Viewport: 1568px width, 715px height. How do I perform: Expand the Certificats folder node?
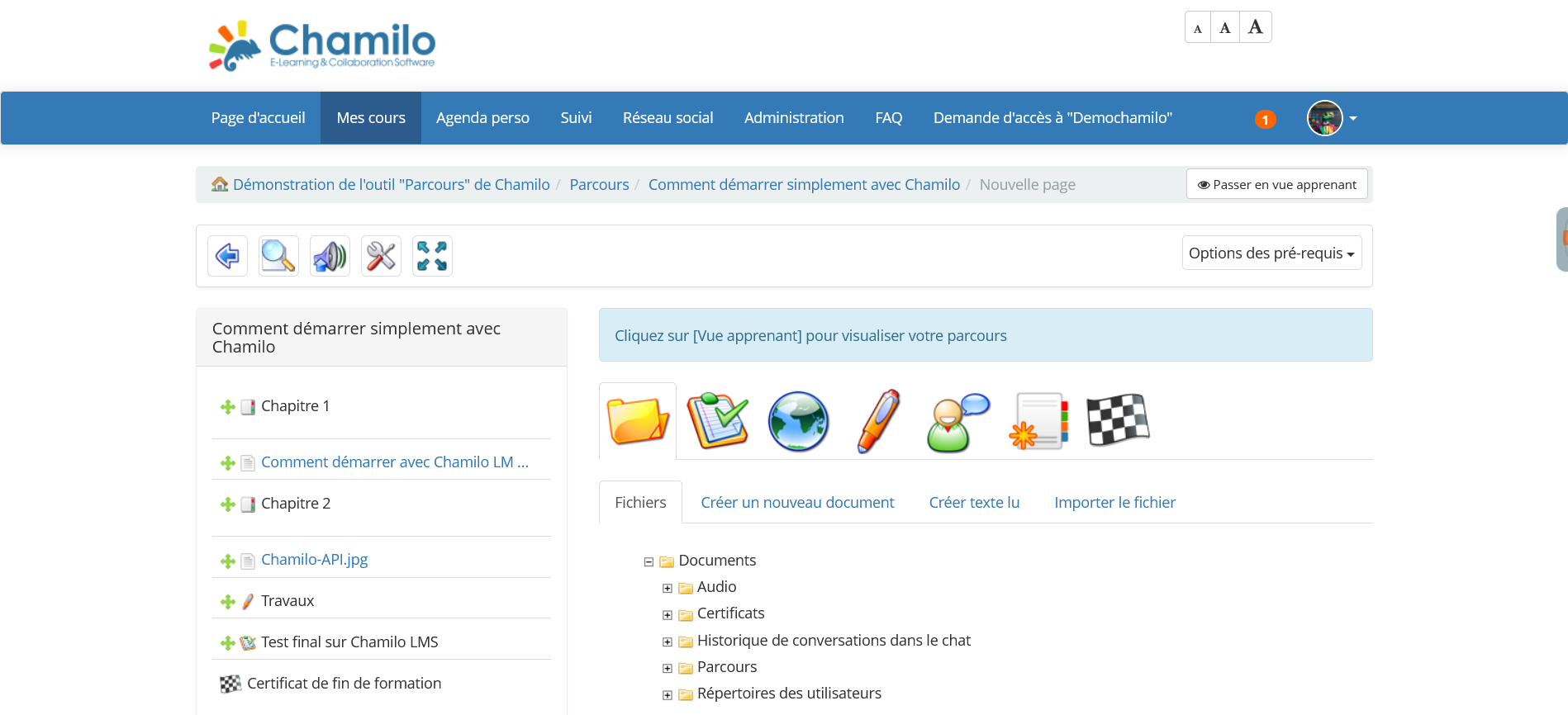[x=668, y=615]
